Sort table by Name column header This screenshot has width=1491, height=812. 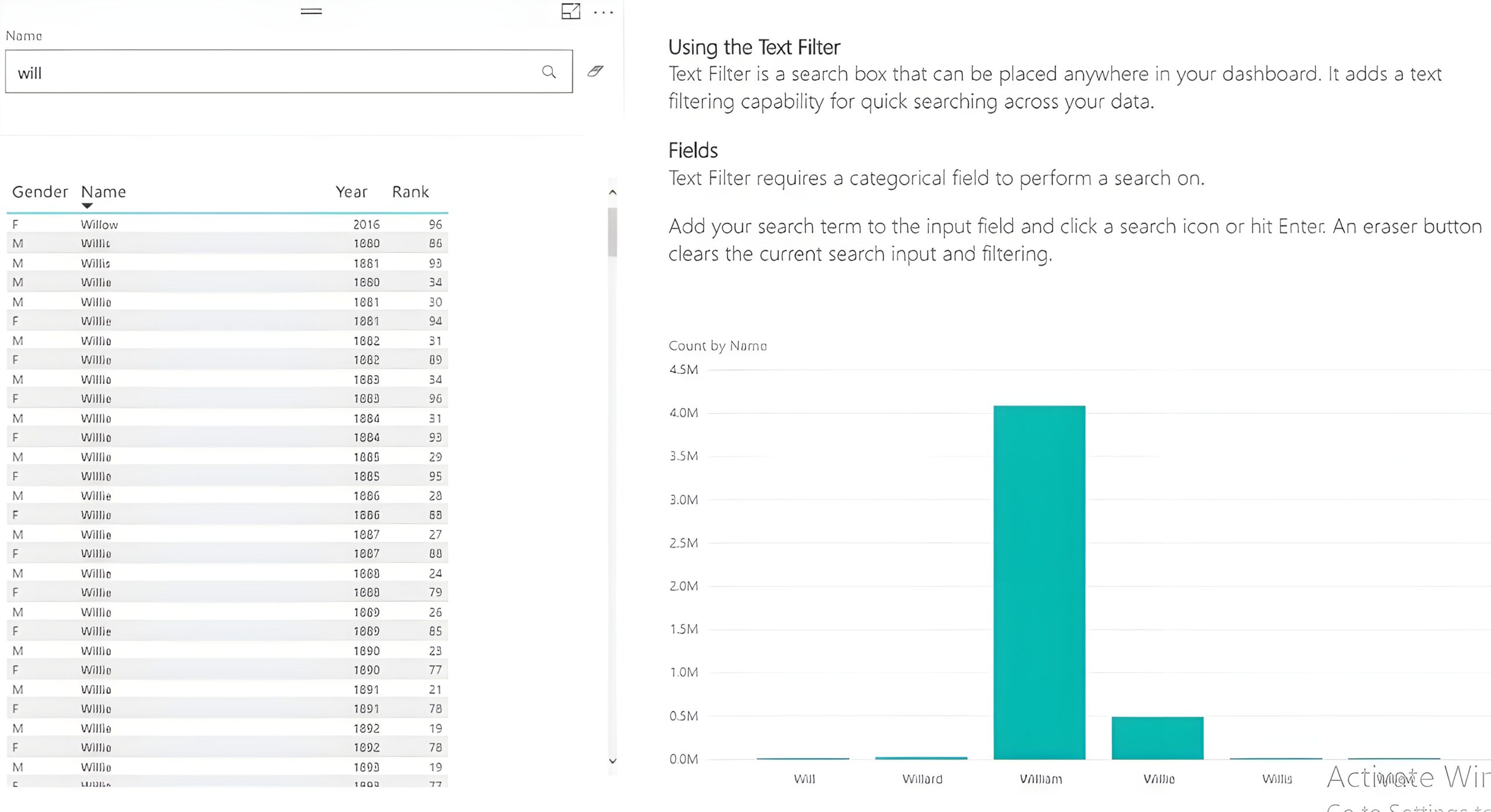(x=103, y=192)
